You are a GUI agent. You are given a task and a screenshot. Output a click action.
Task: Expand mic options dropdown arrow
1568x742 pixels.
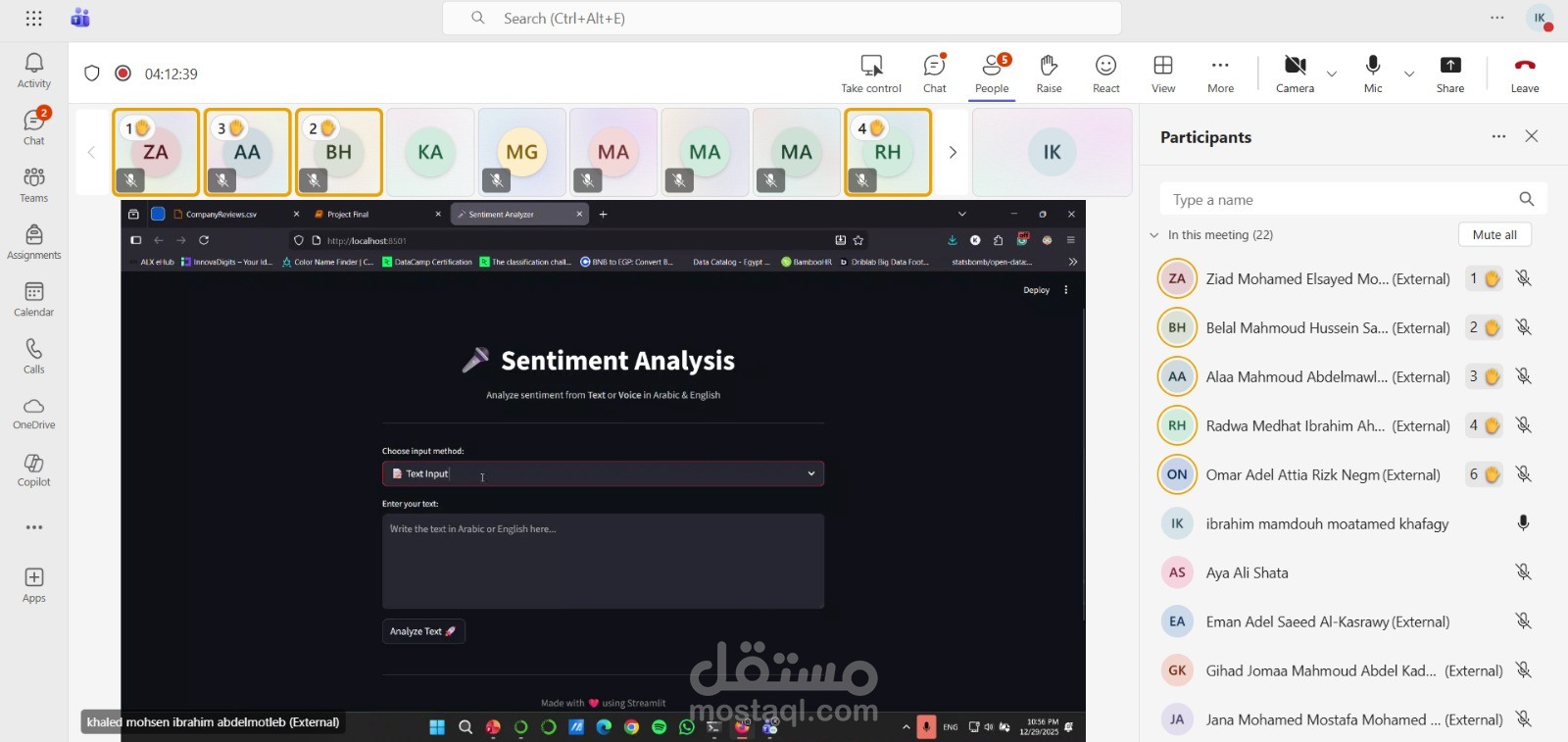click(1409, 74)
